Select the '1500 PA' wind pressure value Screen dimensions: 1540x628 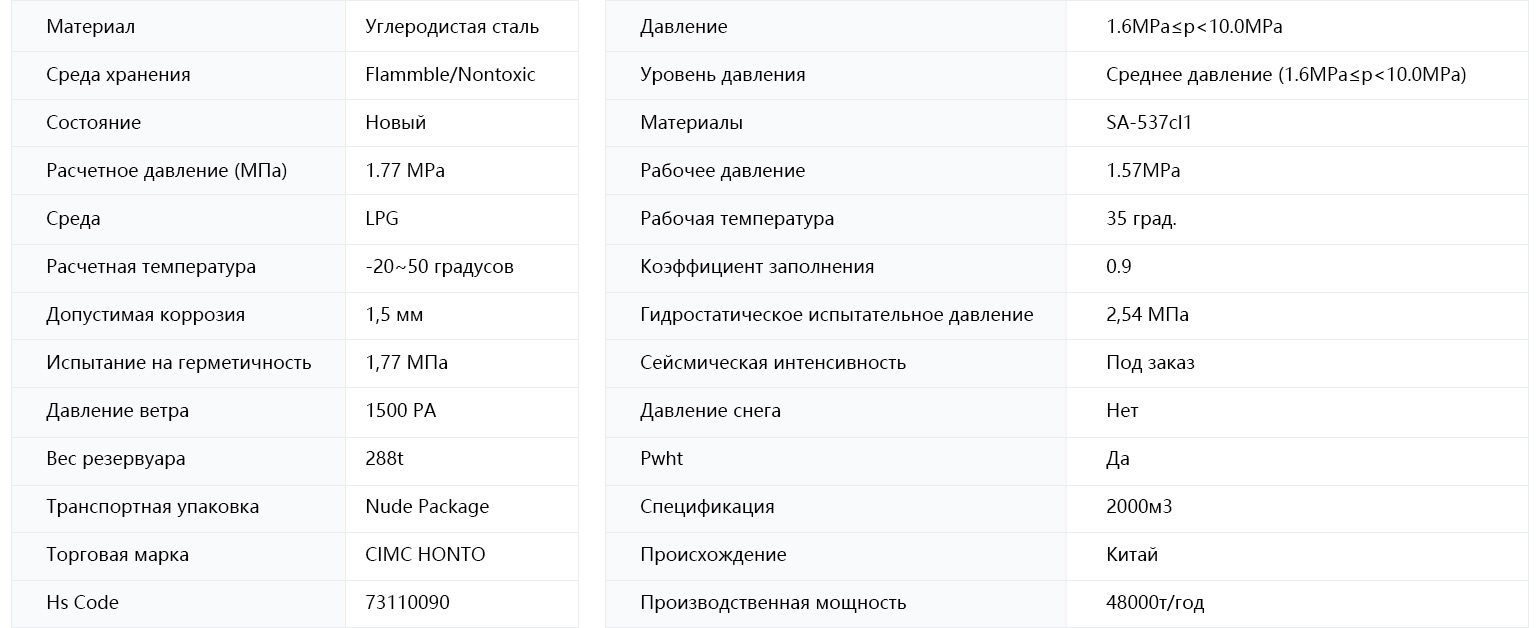[x=401, y=411]
